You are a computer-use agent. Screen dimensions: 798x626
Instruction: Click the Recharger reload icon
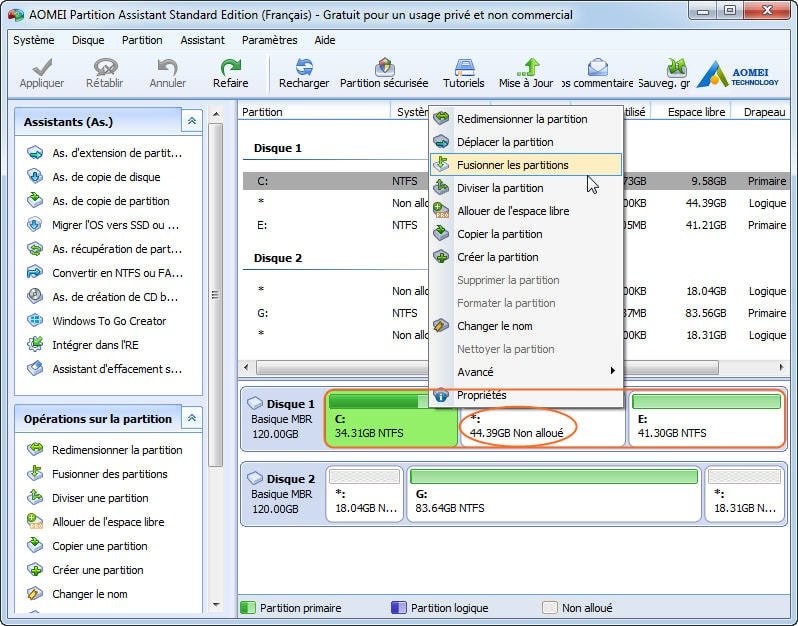(304, 67)
